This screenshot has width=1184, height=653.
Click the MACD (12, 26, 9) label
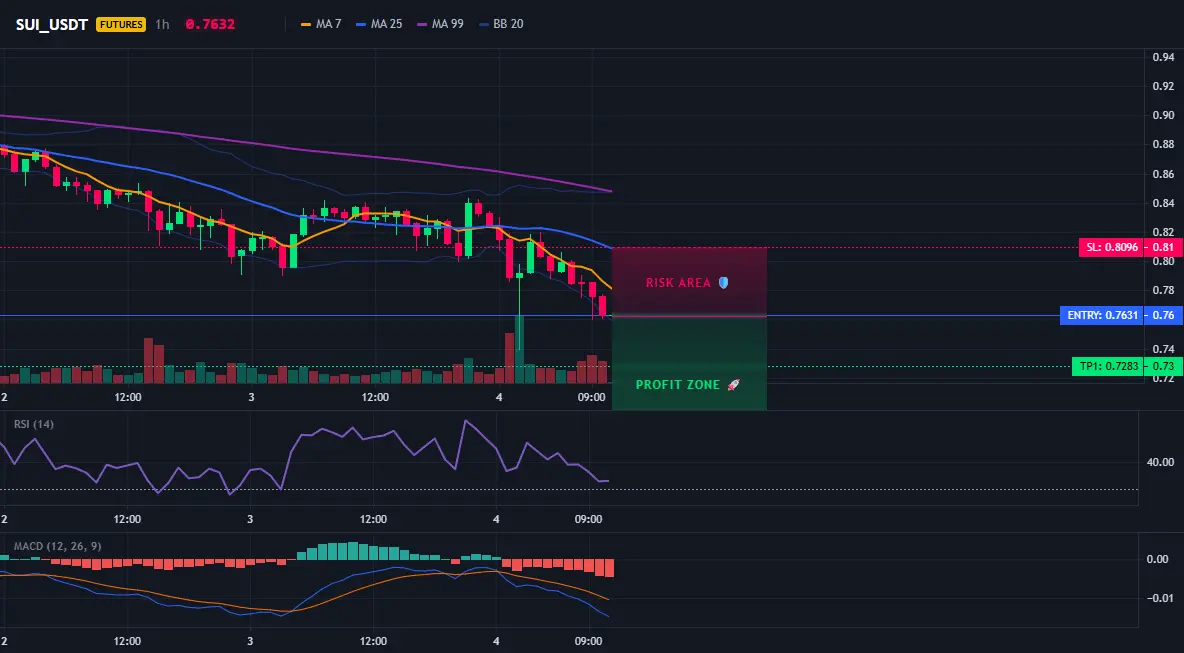pos(57,546)
